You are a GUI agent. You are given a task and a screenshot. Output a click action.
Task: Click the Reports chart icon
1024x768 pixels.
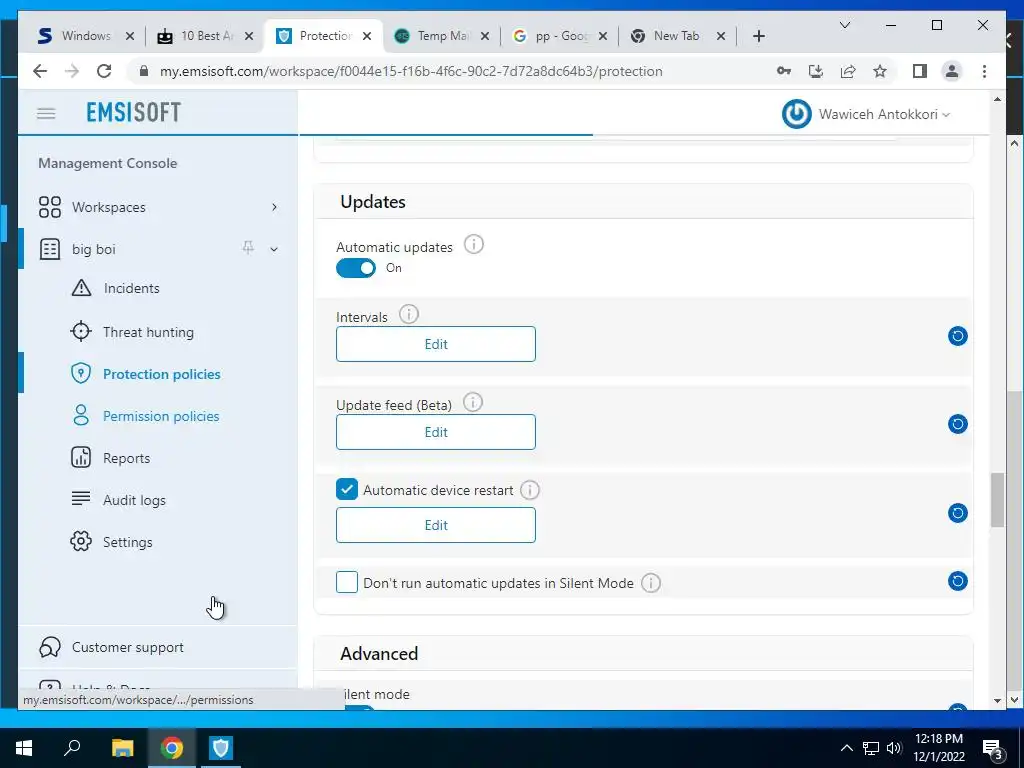(x=81, y=458)
